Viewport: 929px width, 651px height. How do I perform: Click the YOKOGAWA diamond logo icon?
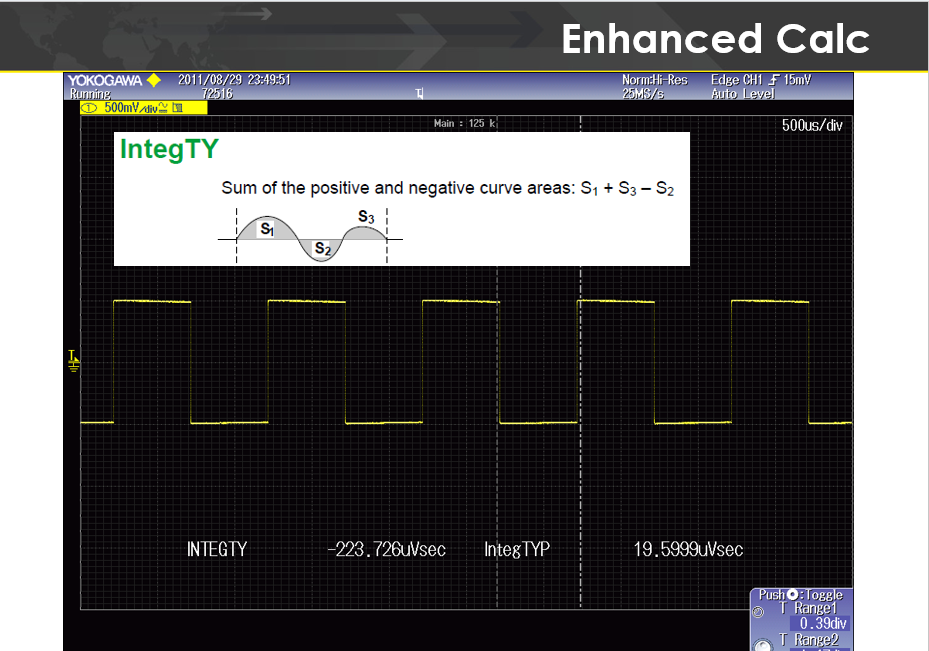click(x=153, y=80)
